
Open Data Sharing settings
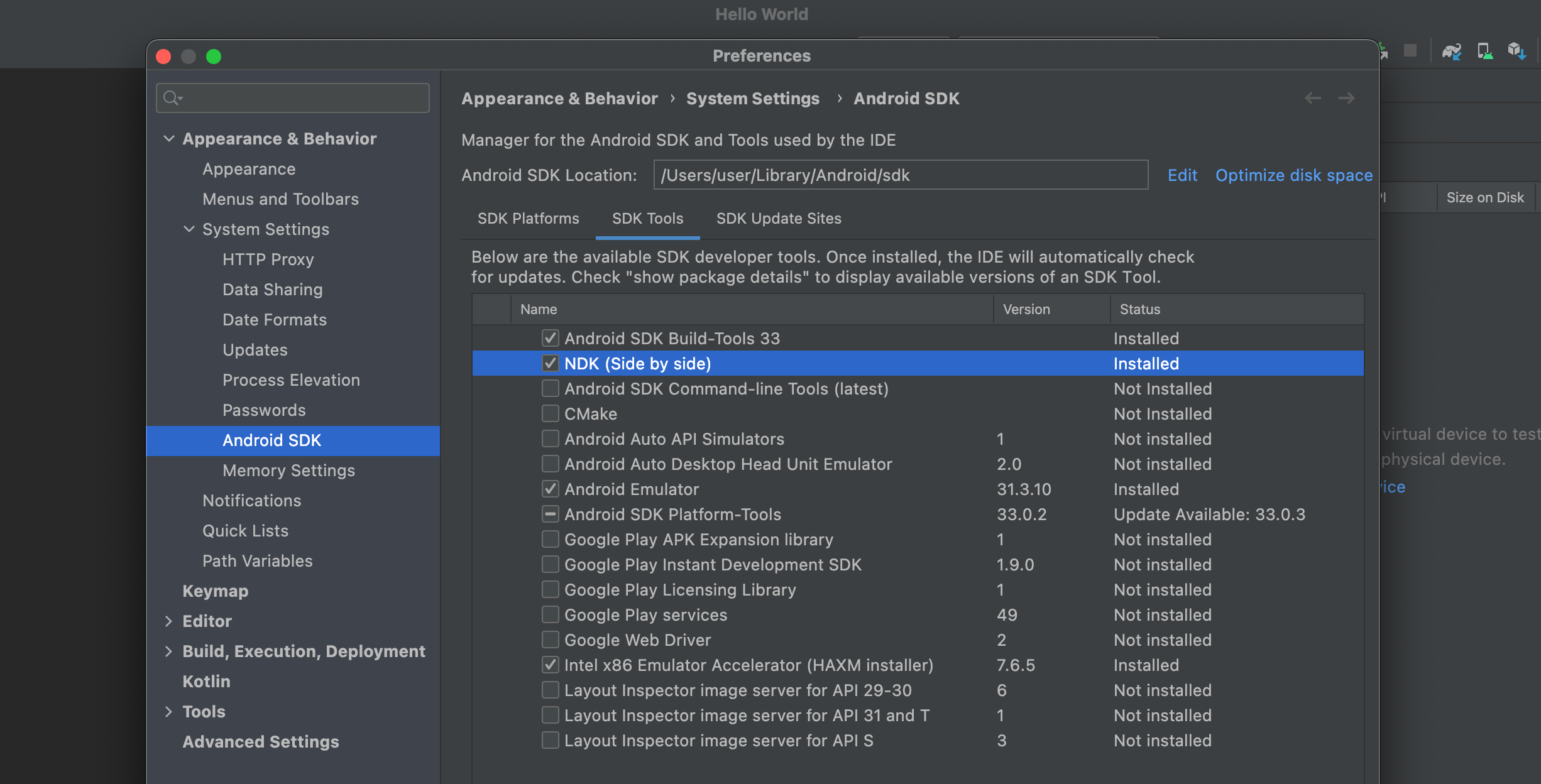pyautogui.click(x=272, y=290)
